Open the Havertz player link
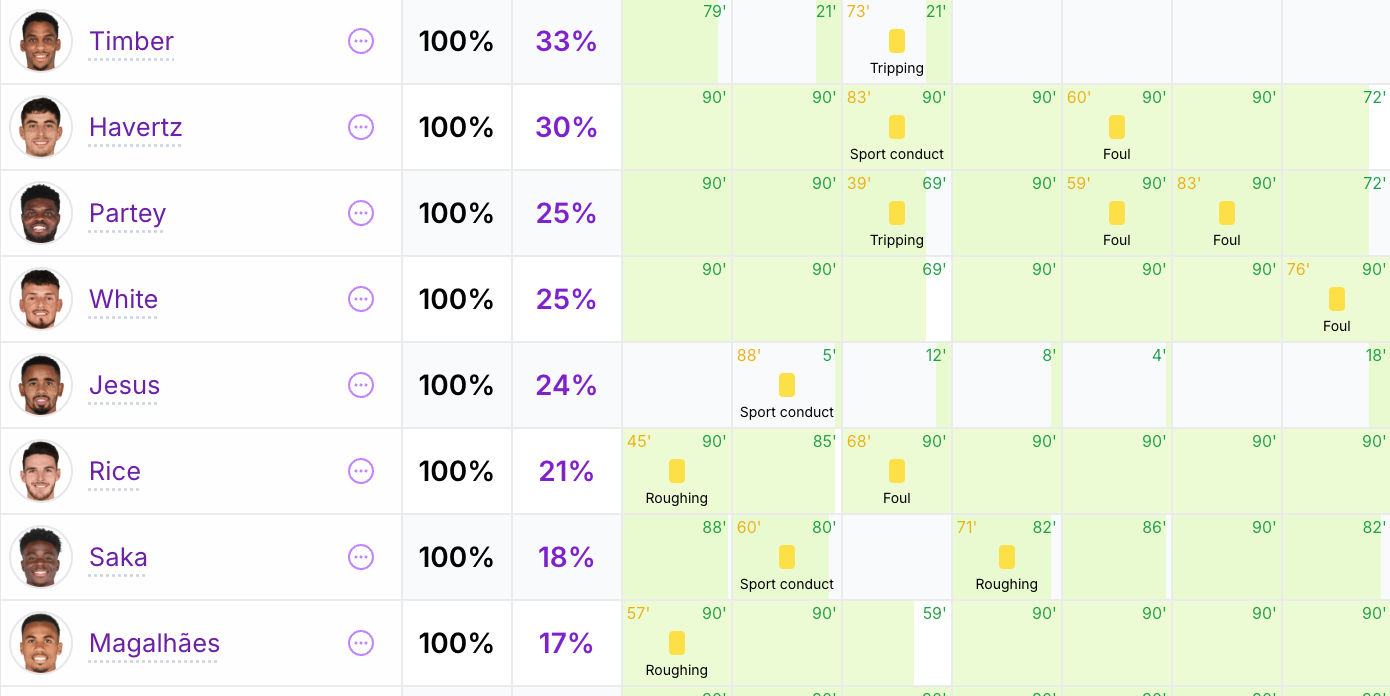 [x=135, y=127]
